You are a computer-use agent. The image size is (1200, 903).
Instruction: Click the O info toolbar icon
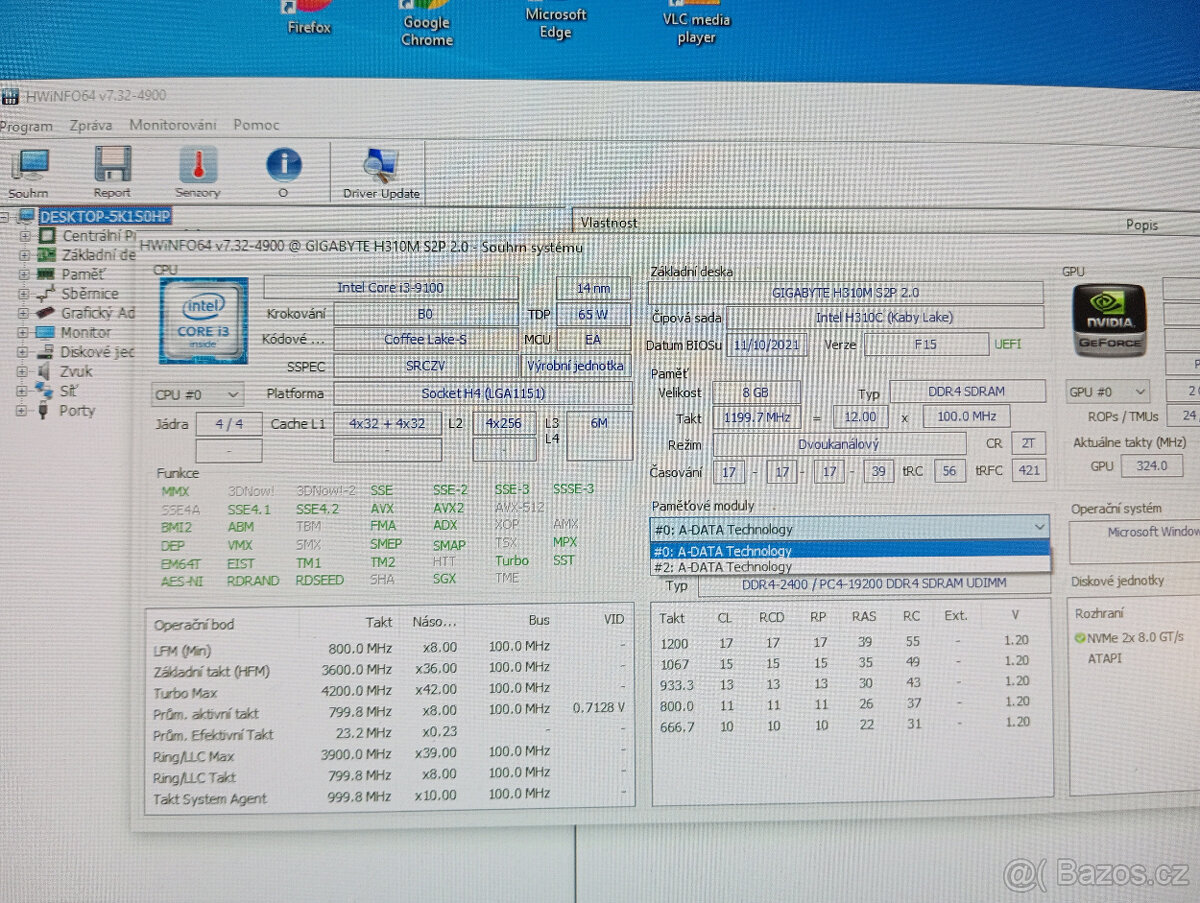click(x=284, y=165)
